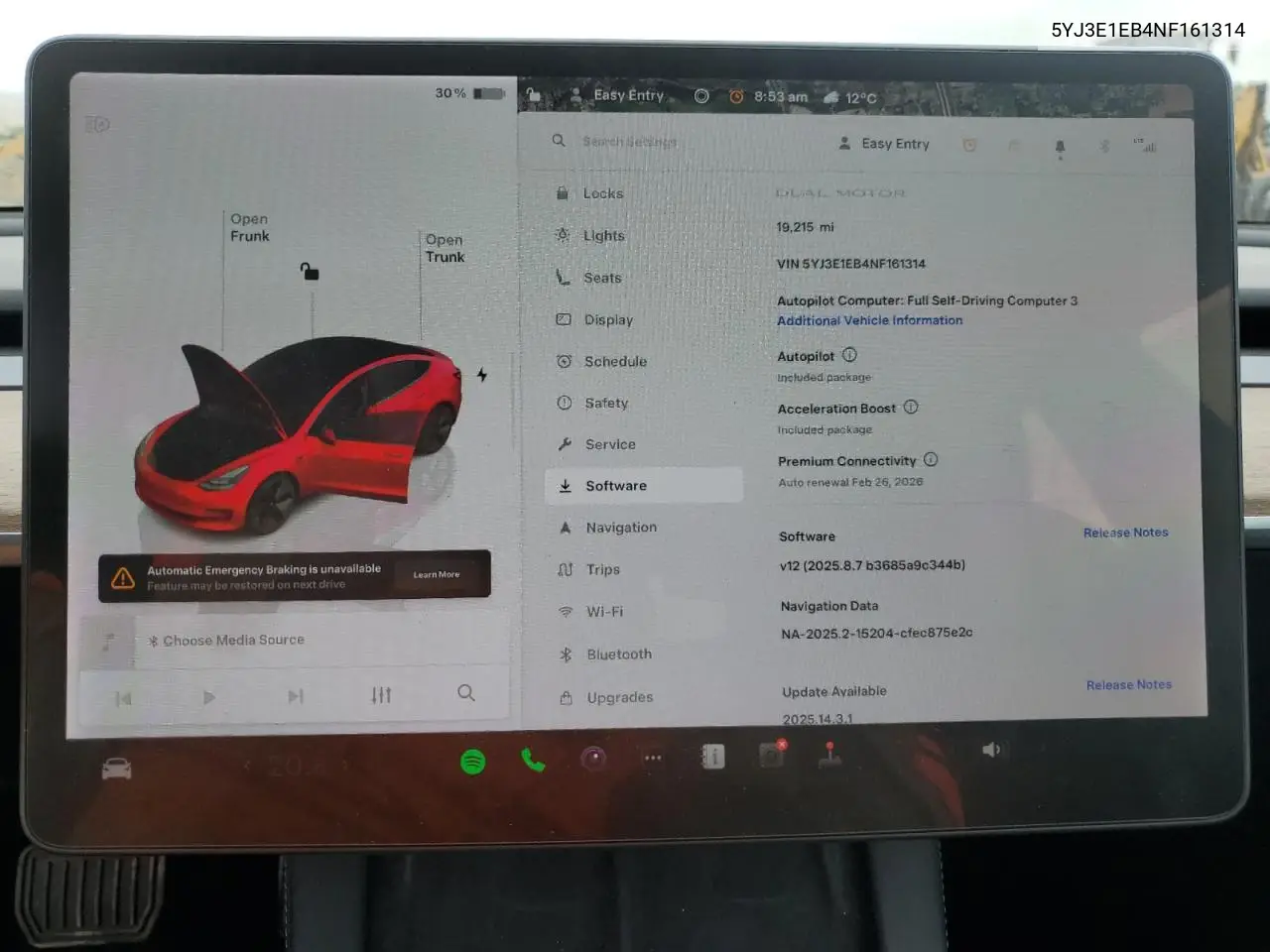Viewport: 1270px width, 952px height.
Task: Tap the Bluetooth icon in settings header
Action: click(x=1104, y=146)
